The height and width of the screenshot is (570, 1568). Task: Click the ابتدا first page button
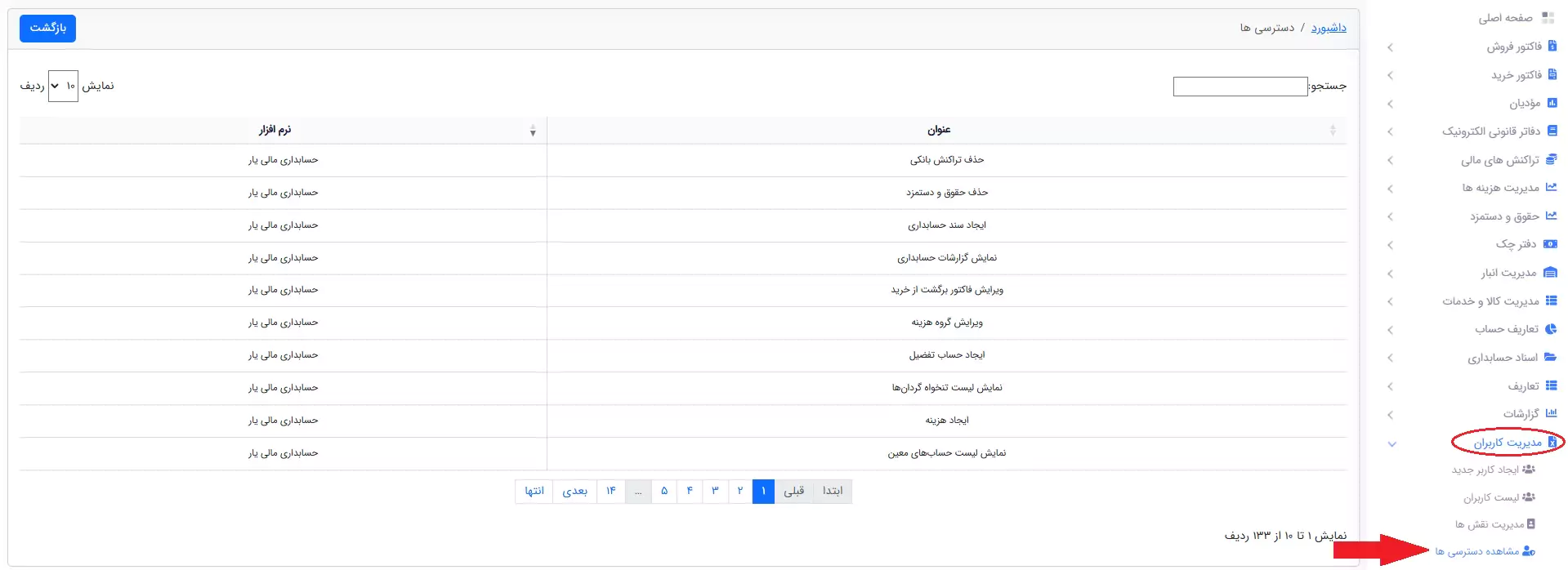pyautogui.click(x=833, y=491)
